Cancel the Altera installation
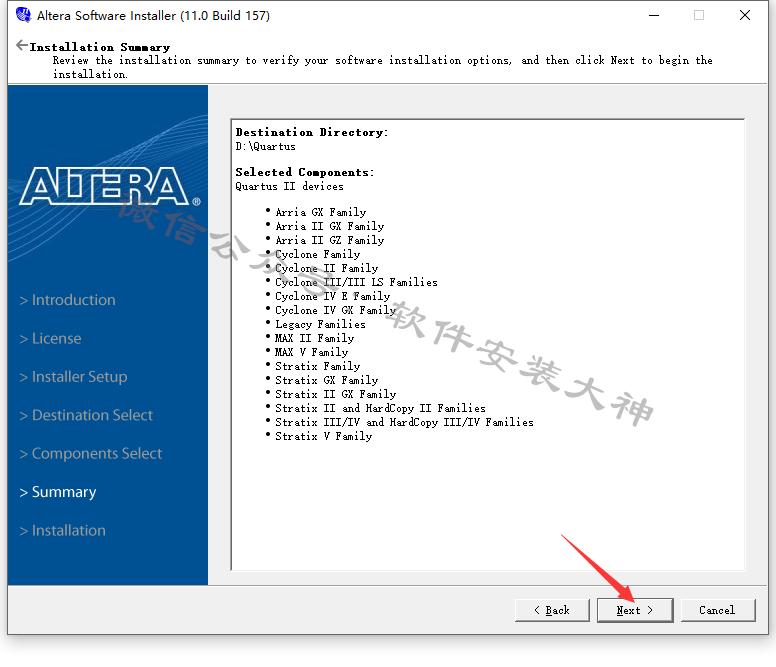 pos(718,610)
